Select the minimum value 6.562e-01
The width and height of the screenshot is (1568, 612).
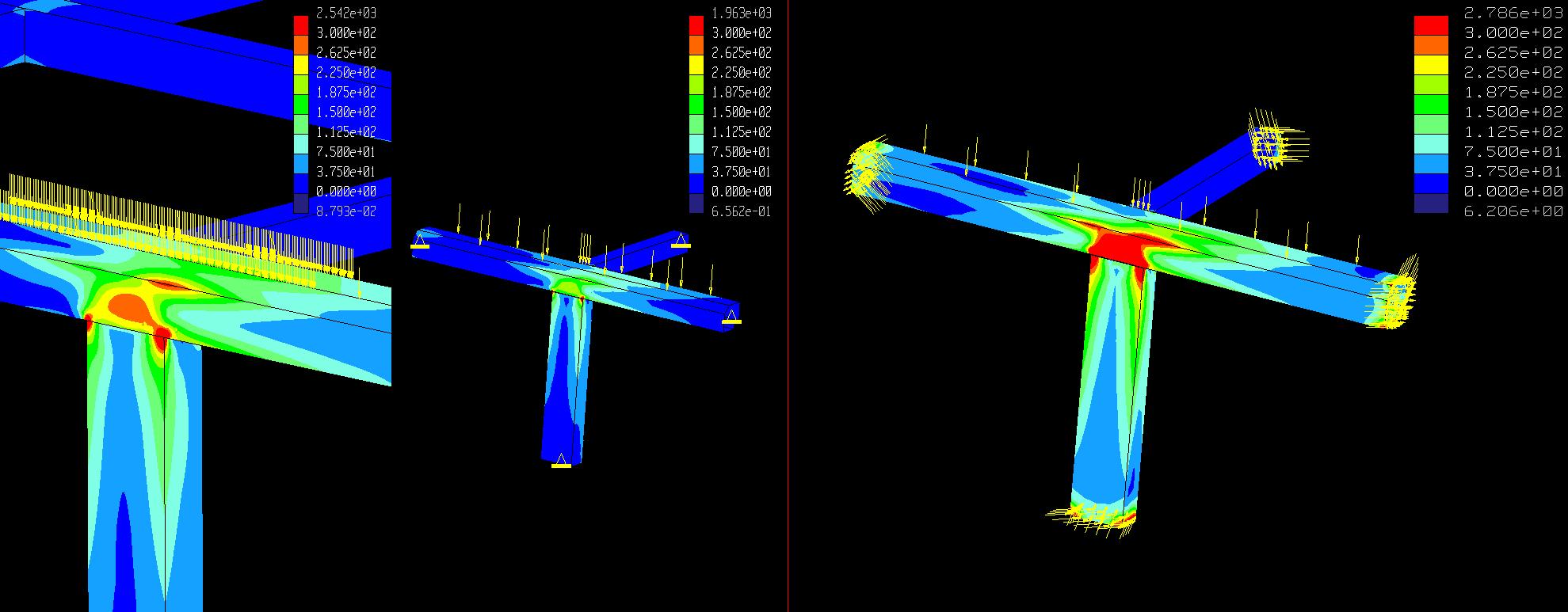741,211
